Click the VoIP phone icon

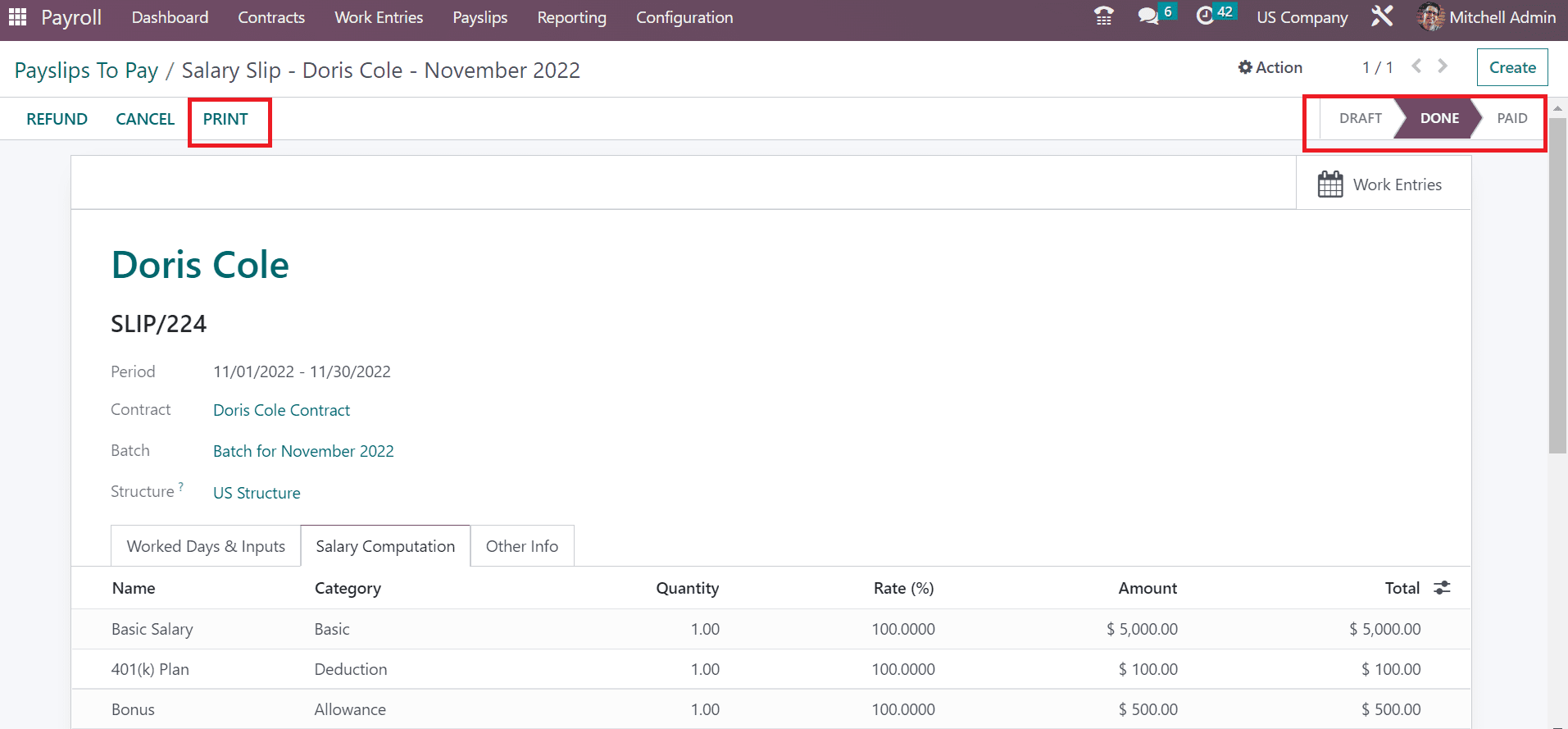pos(1103,16)
